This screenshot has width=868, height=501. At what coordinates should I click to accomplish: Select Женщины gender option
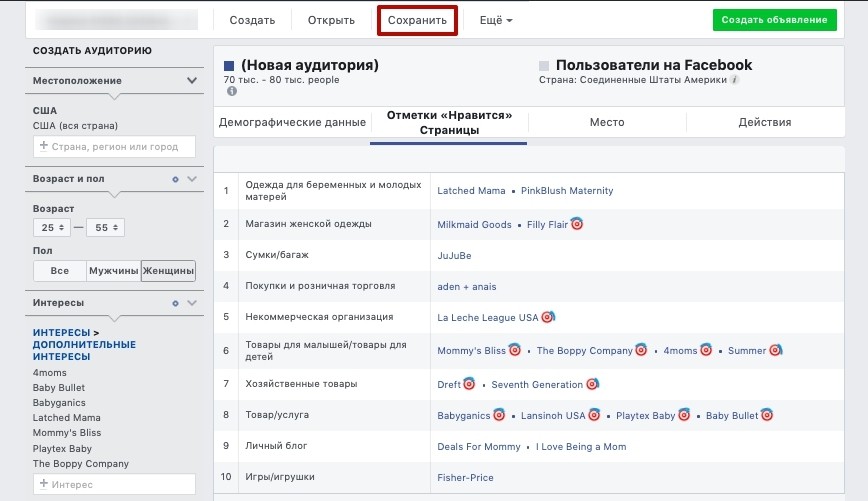point(168,271)
